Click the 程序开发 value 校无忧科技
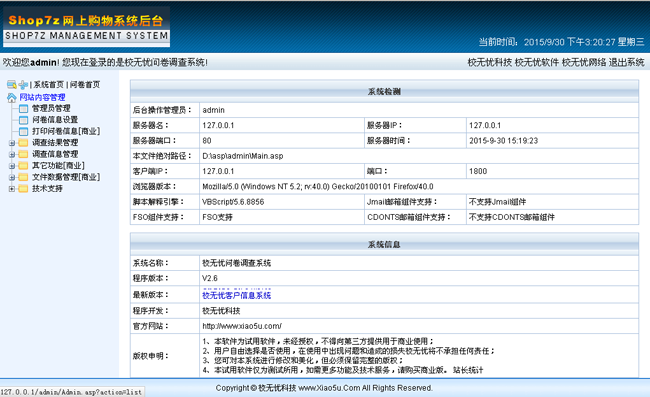Screen dimensions: 650x397 click(221, 311)
